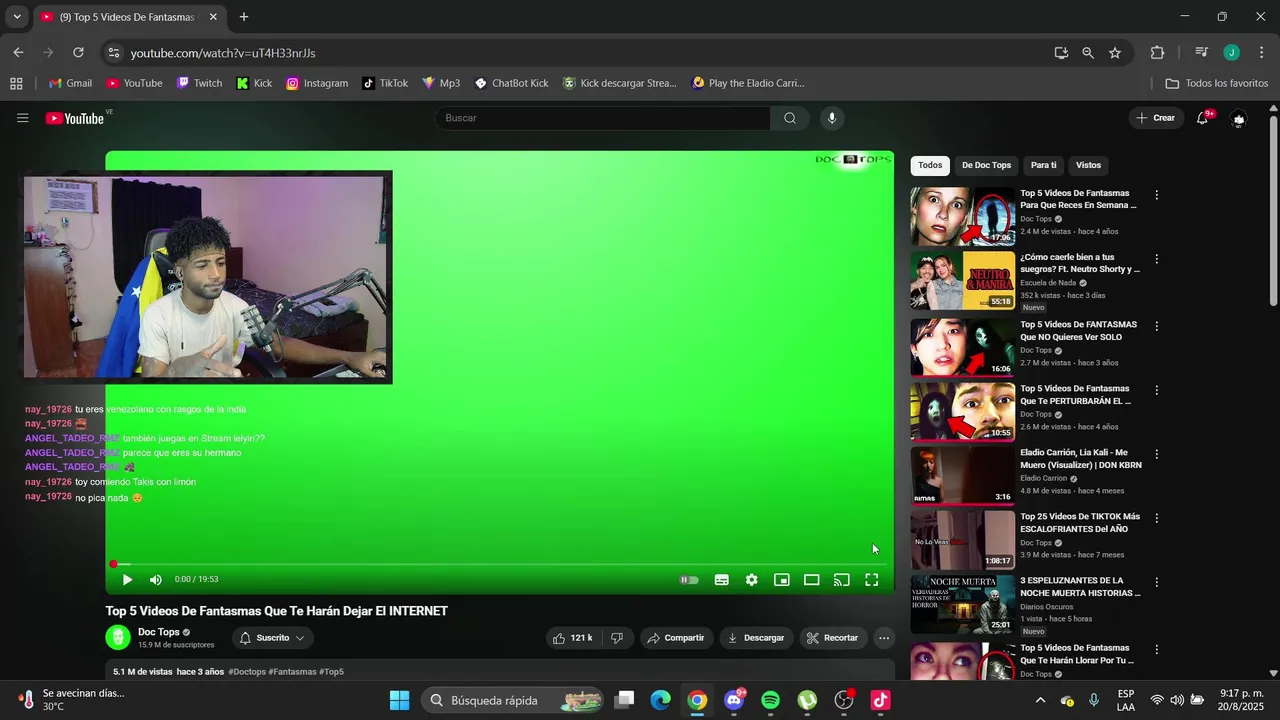Viewport: 1280px width, 720px height.
Task: Open the Suscrito subscription dropdown
Action: (273, 638)
